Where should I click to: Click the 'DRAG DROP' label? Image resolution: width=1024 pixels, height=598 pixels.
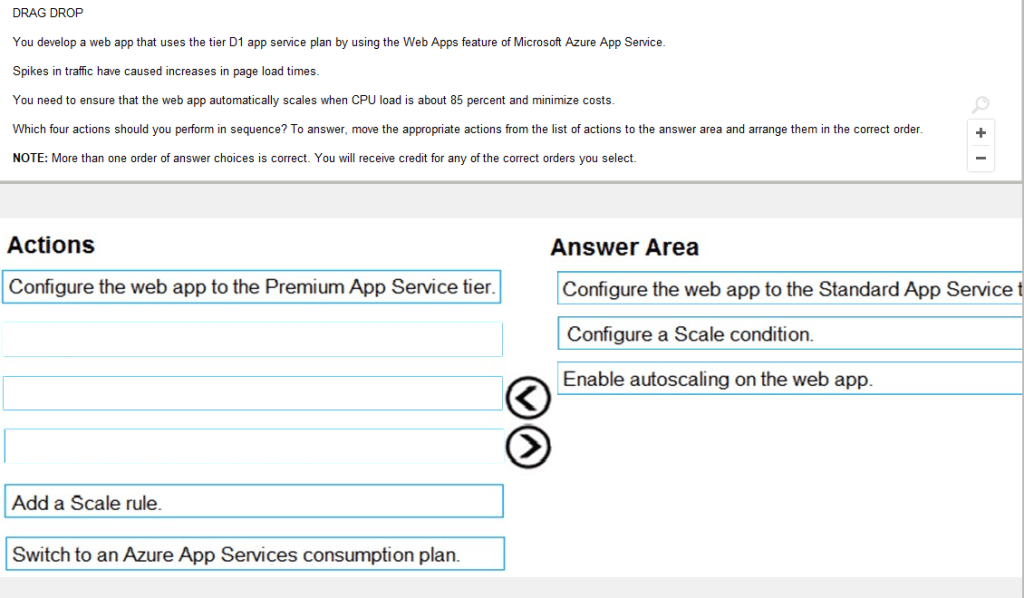(48, 13)
